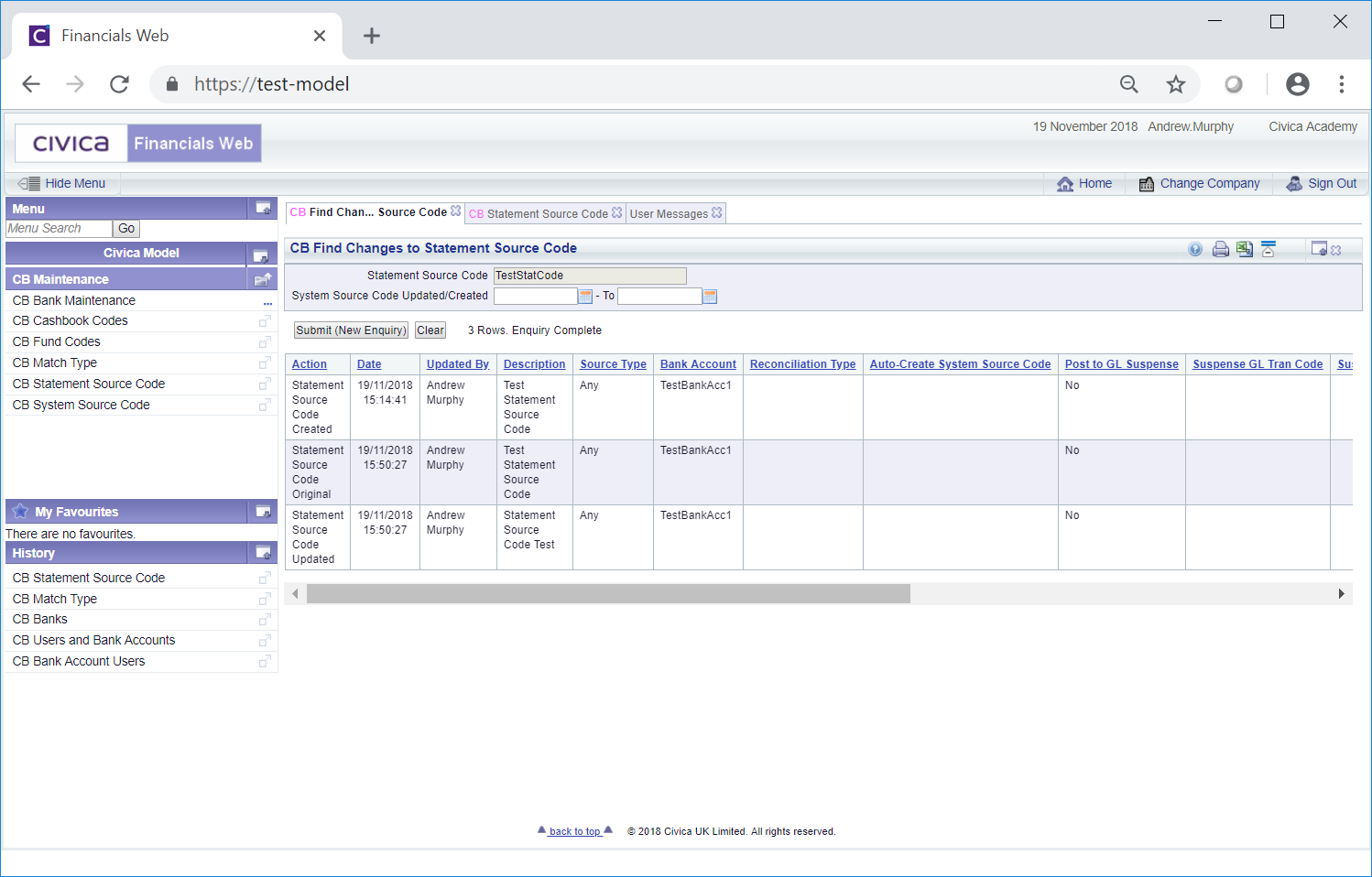Close the Find Changes to Source Code tab
Image resolution: width=1372 pixels, height=877 pixels.
coord(455,211)
